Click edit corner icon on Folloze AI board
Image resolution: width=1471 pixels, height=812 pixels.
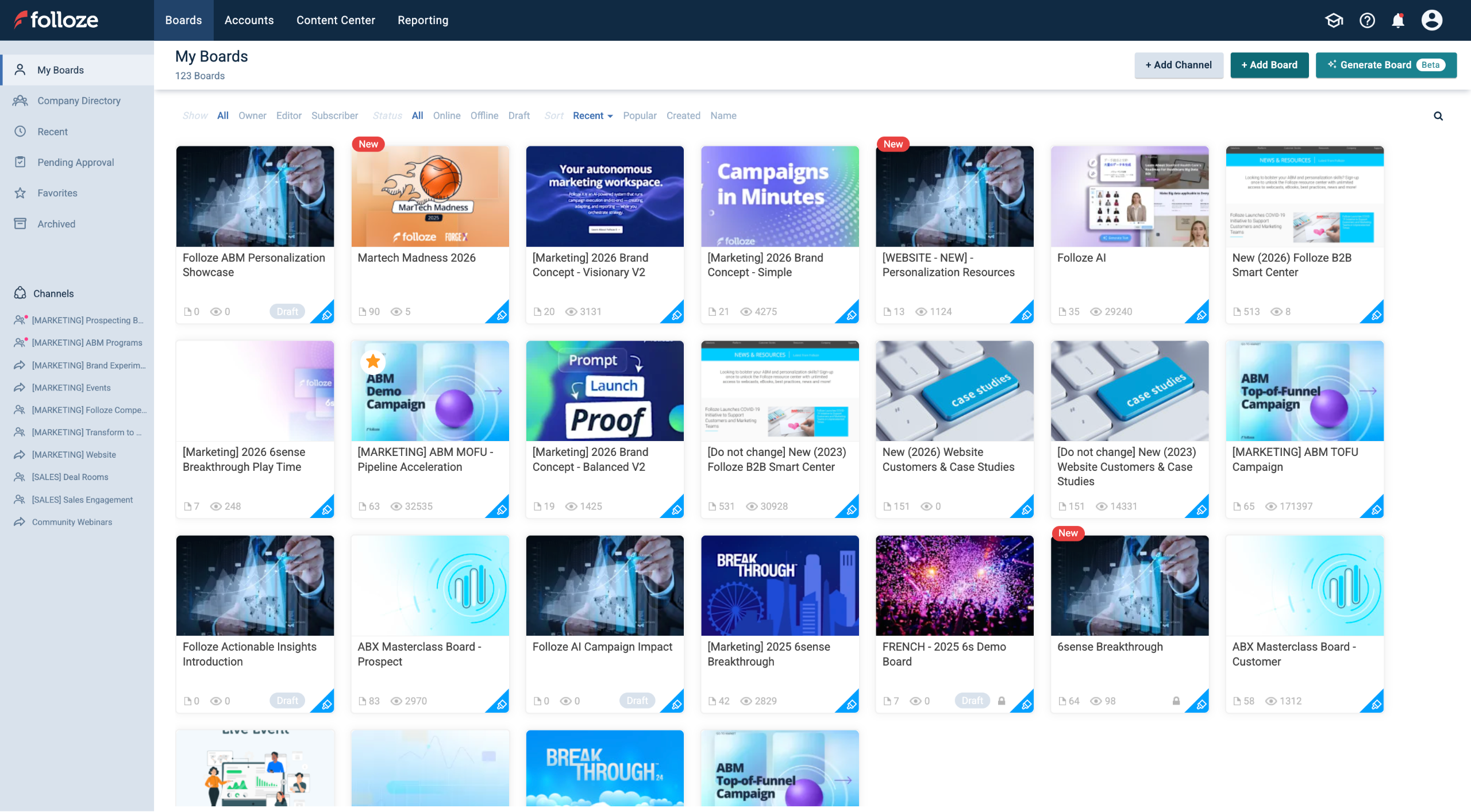click(1201, 315)
